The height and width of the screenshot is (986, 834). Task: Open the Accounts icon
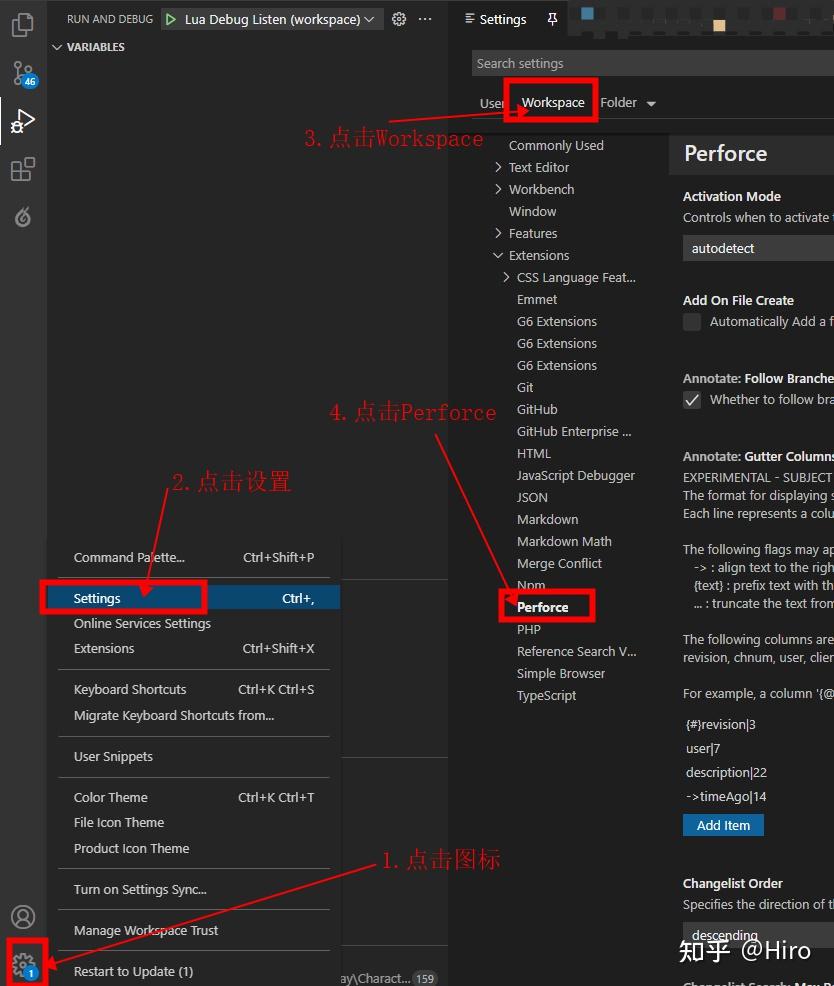[22, 916]
